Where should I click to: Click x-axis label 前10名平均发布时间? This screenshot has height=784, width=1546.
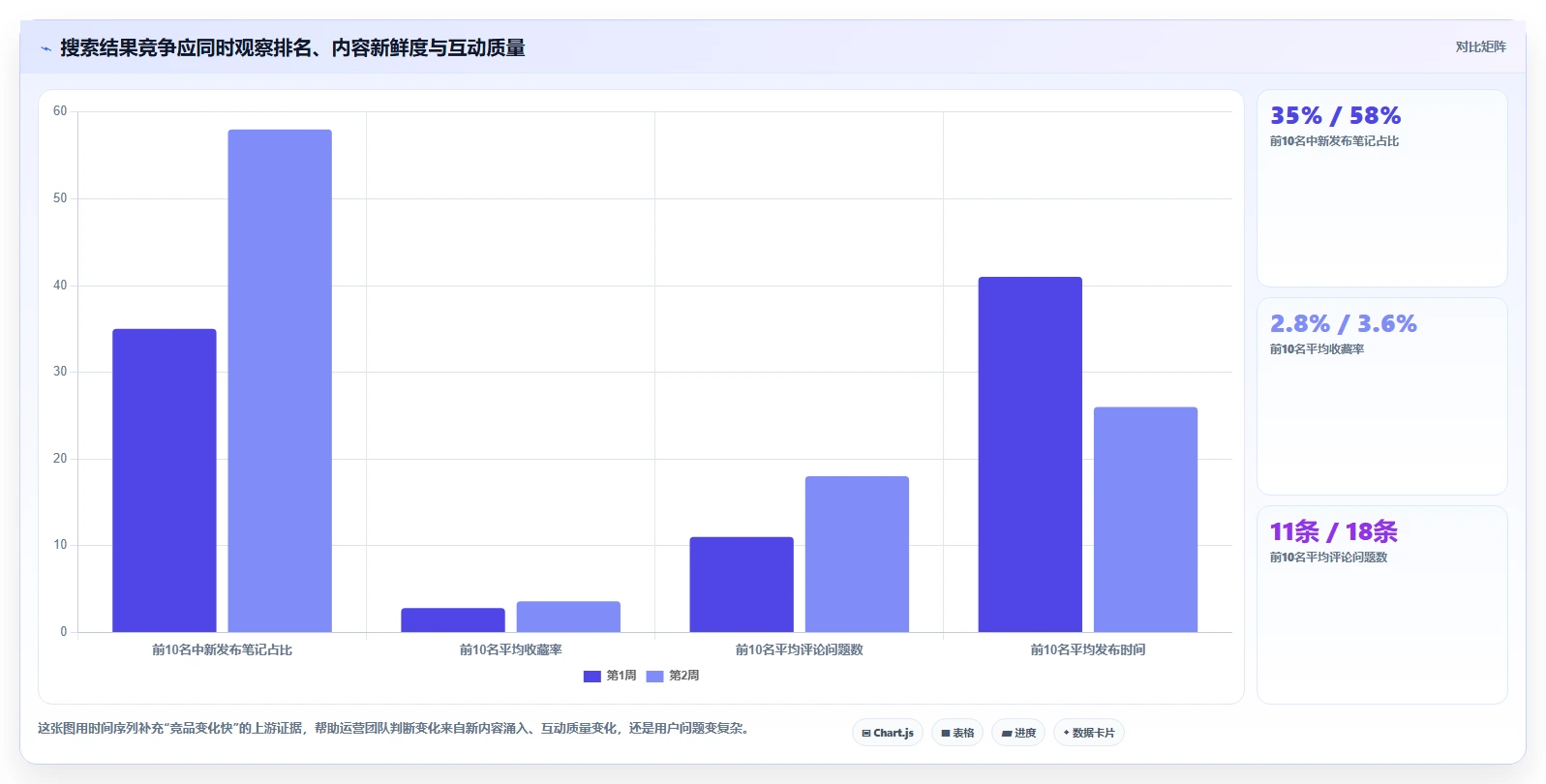pos(1088,649)
